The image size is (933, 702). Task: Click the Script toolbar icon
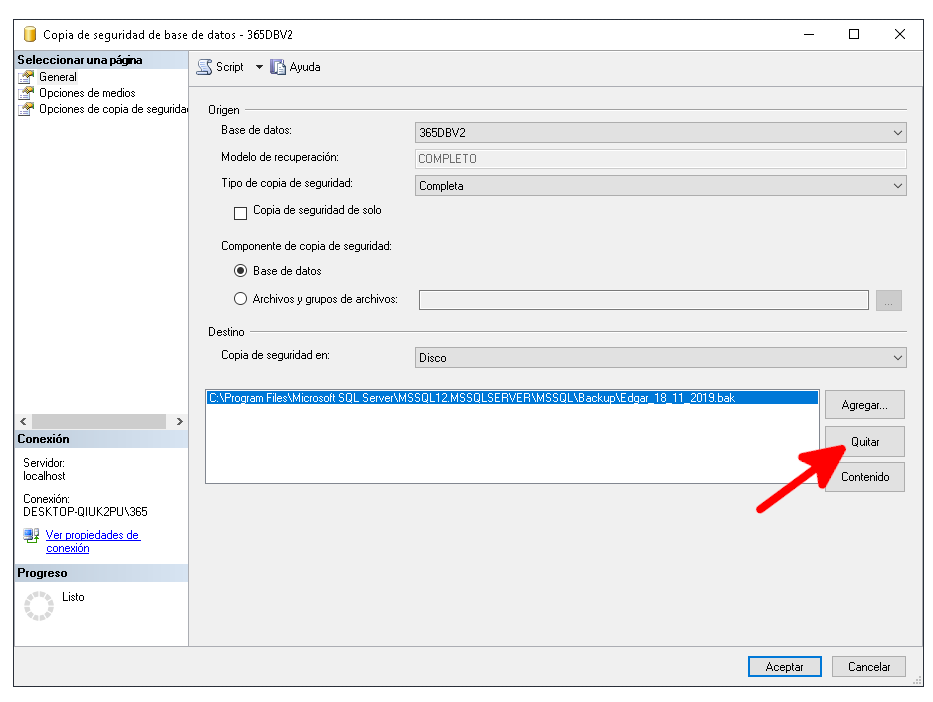point(204,67)
